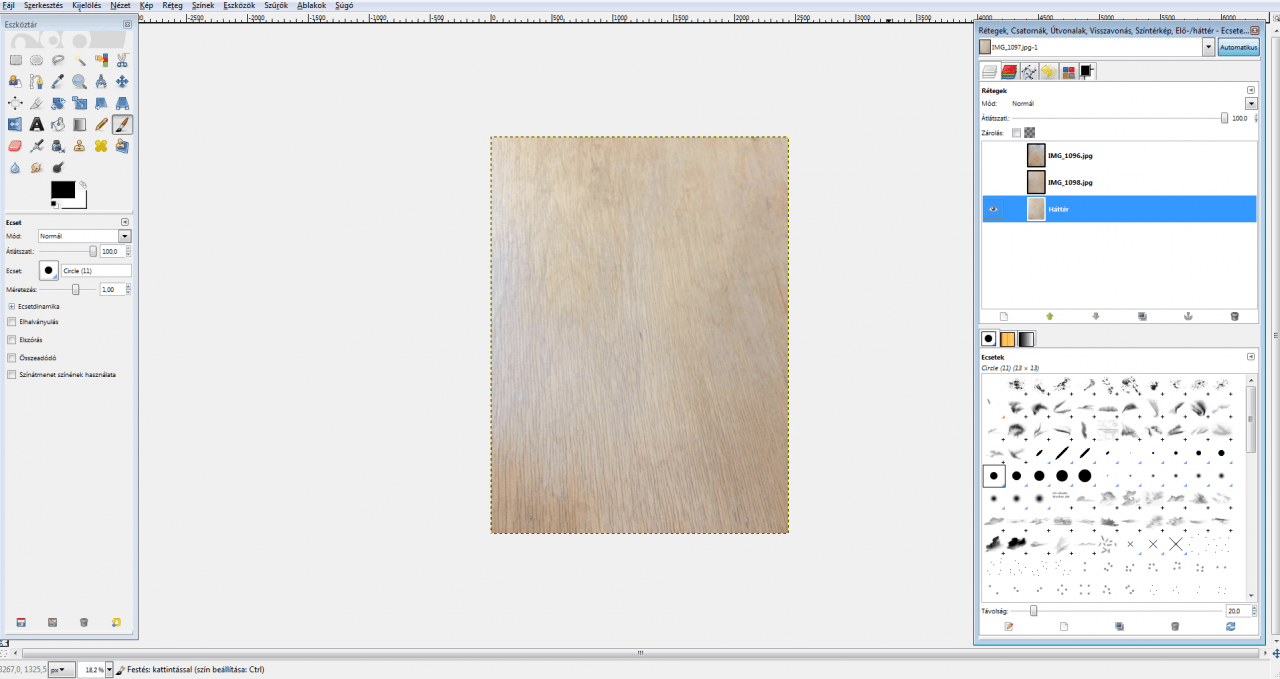Viewport: 1280px width, 679px height.
Task: Delete layer using the trash icon
Action: 1234,316
